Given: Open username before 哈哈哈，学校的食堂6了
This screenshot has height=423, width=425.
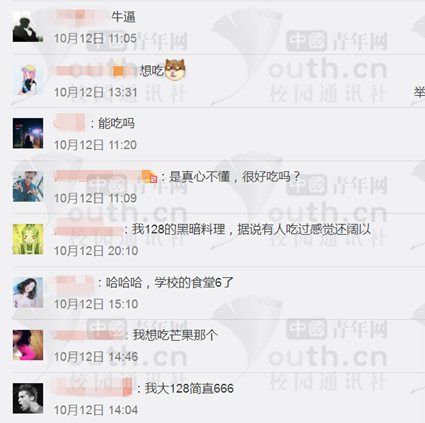Looking at the screenshot, I should (x=74, y=284).
